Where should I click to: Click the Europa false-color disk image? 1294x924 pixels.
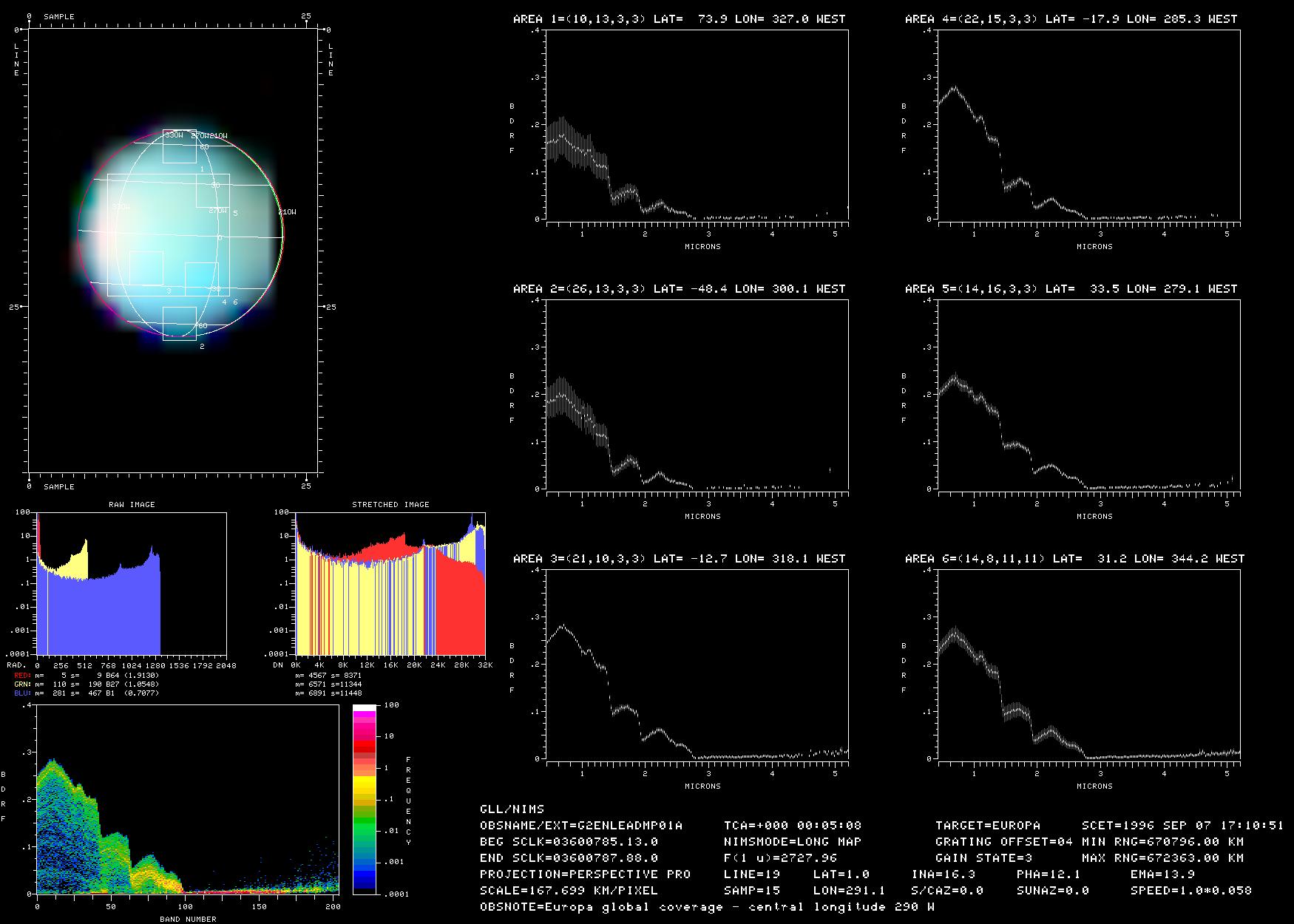point(181,233)
